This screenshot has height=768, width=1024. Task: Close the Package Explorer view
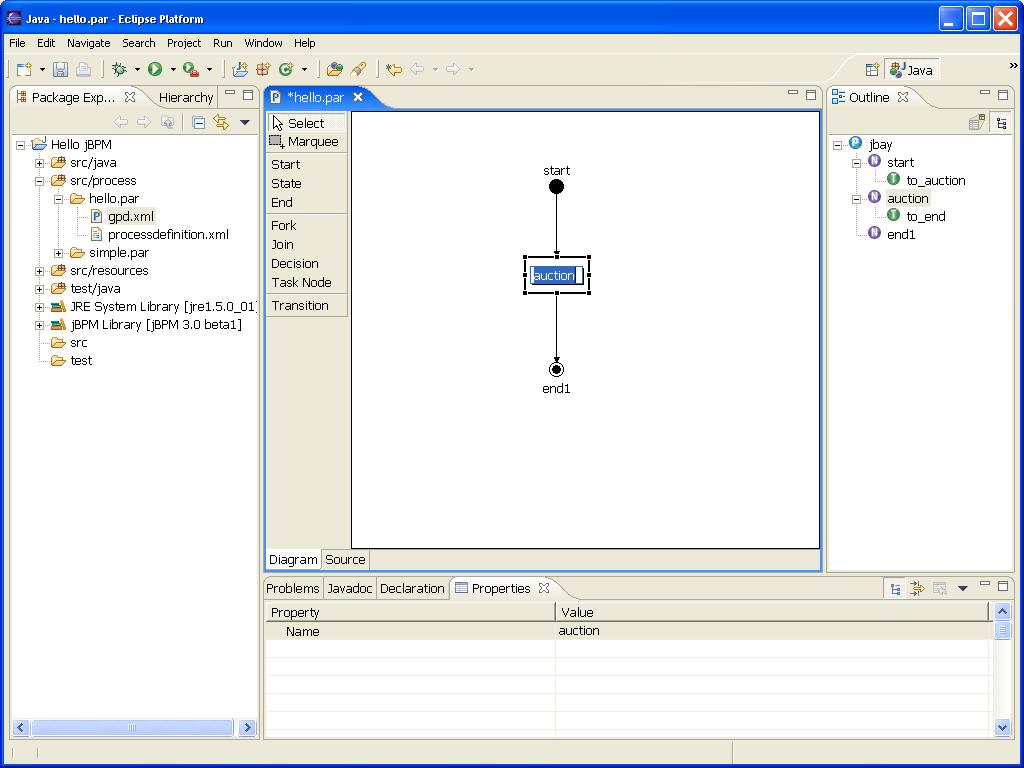click(x=130, y=97)
